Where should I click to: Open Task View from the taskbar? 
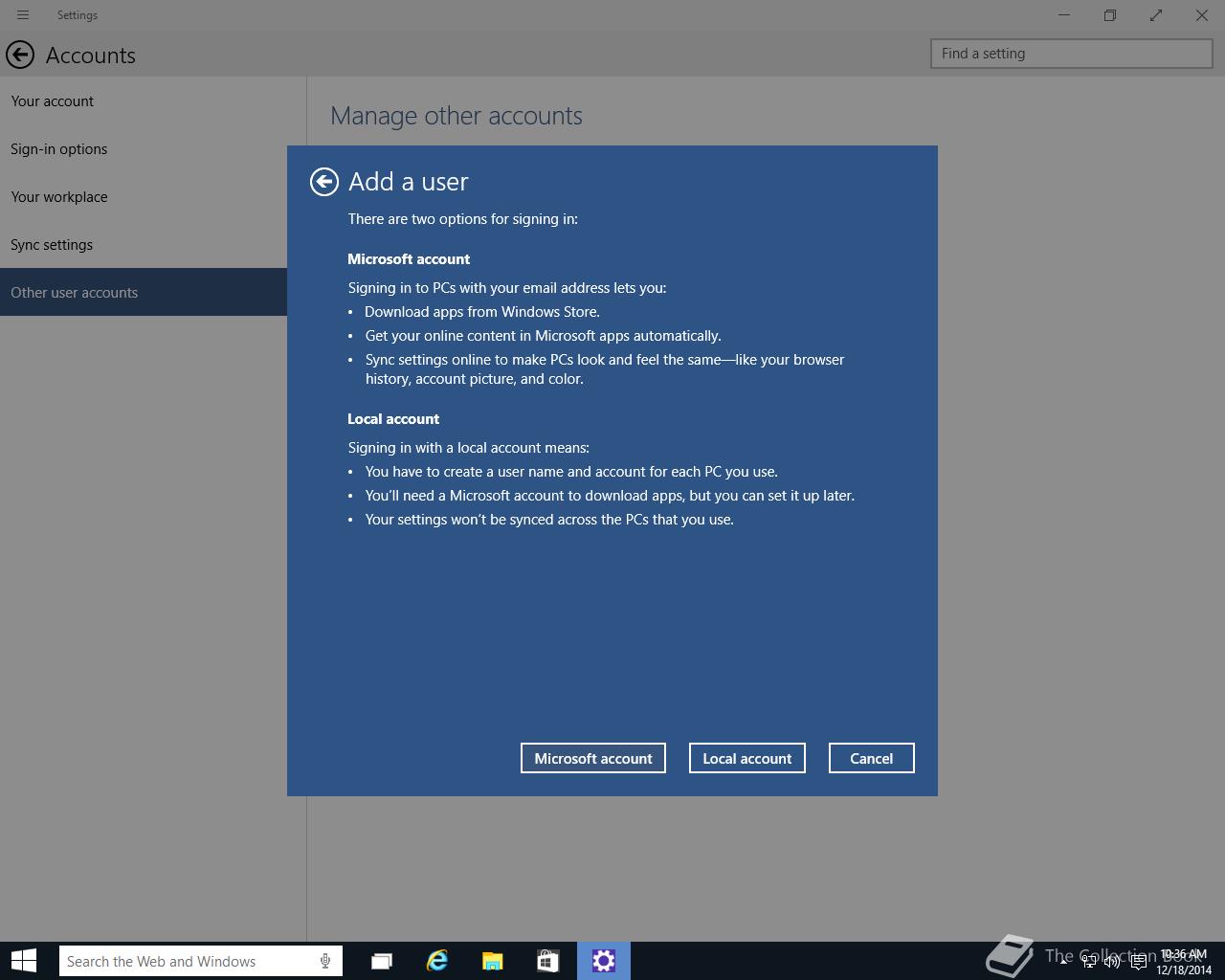382,961
